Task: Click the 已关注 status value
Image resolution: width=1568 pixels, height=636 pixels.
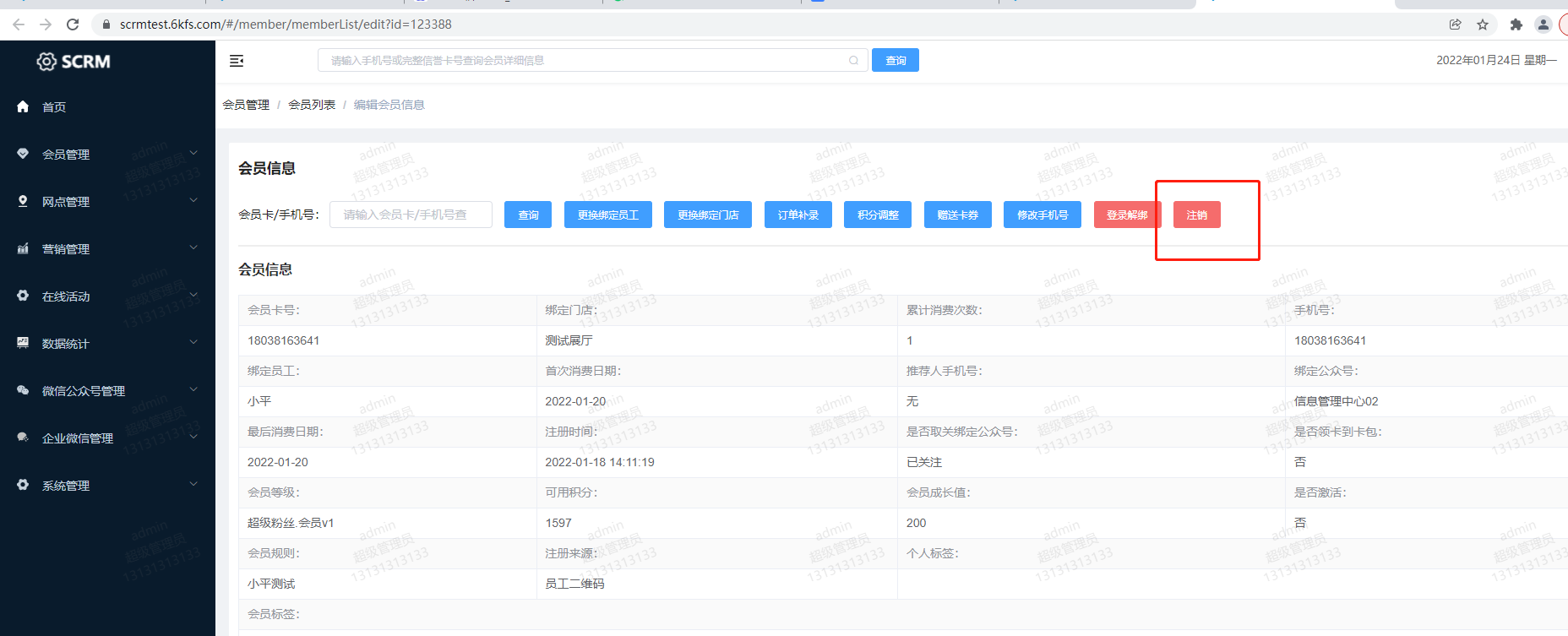Action: click(x=924, y=462)
